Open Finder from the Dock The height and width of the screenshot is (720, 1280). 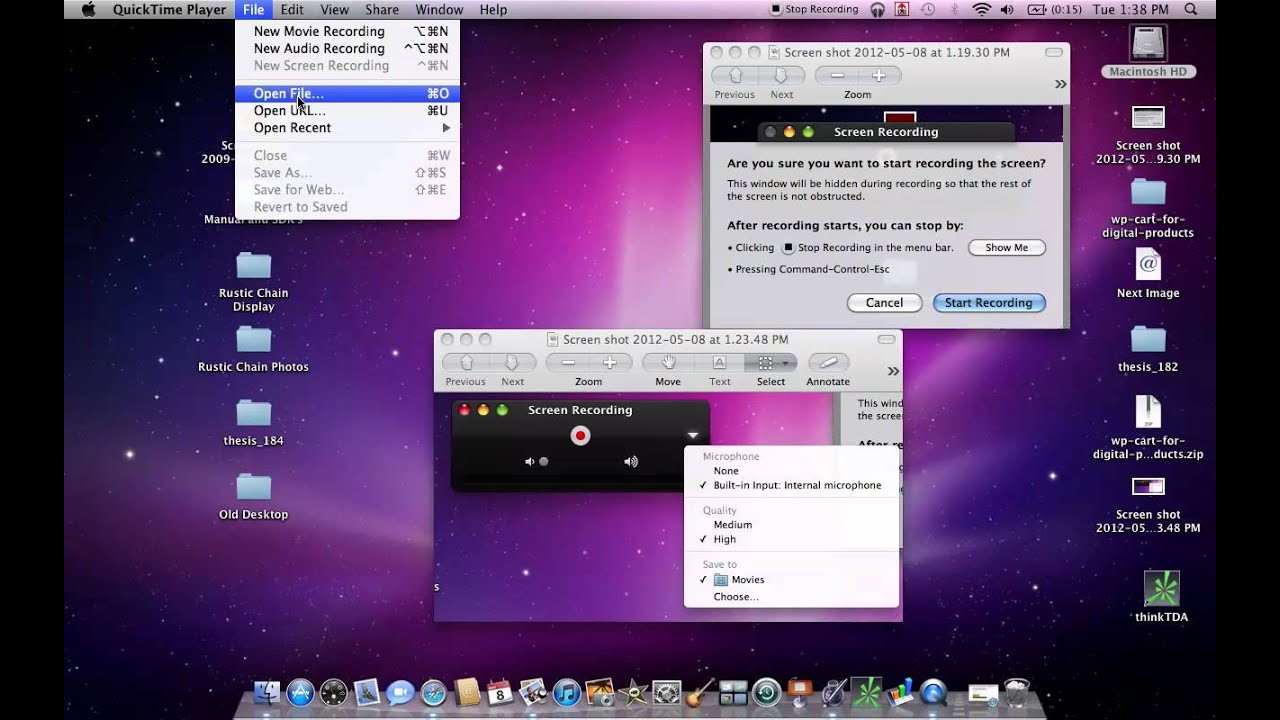[x=267, y=692]
